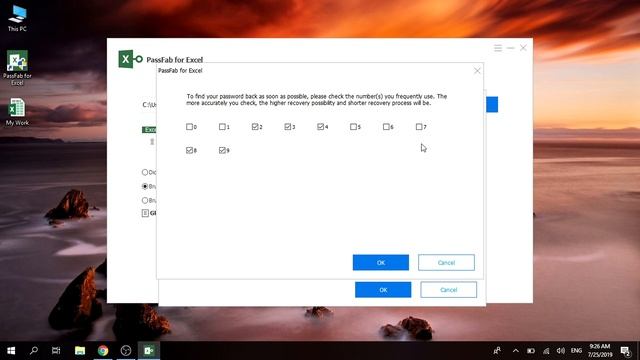Click the PassFab Excel key logo
This screenshot has width=640, height=360.
click(130, 59)
